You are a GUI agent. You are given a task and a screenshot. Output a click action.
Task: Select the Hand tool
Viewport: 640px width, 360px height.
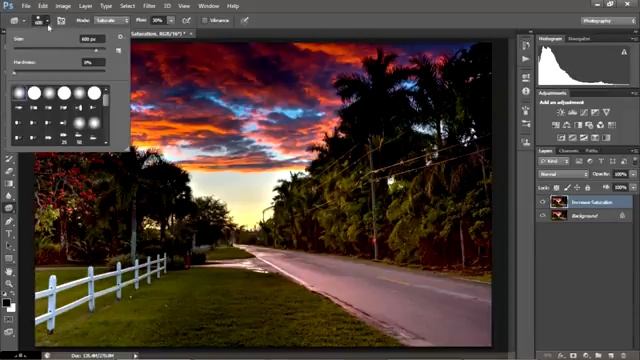pyautogui.click(x=9, y=271)
